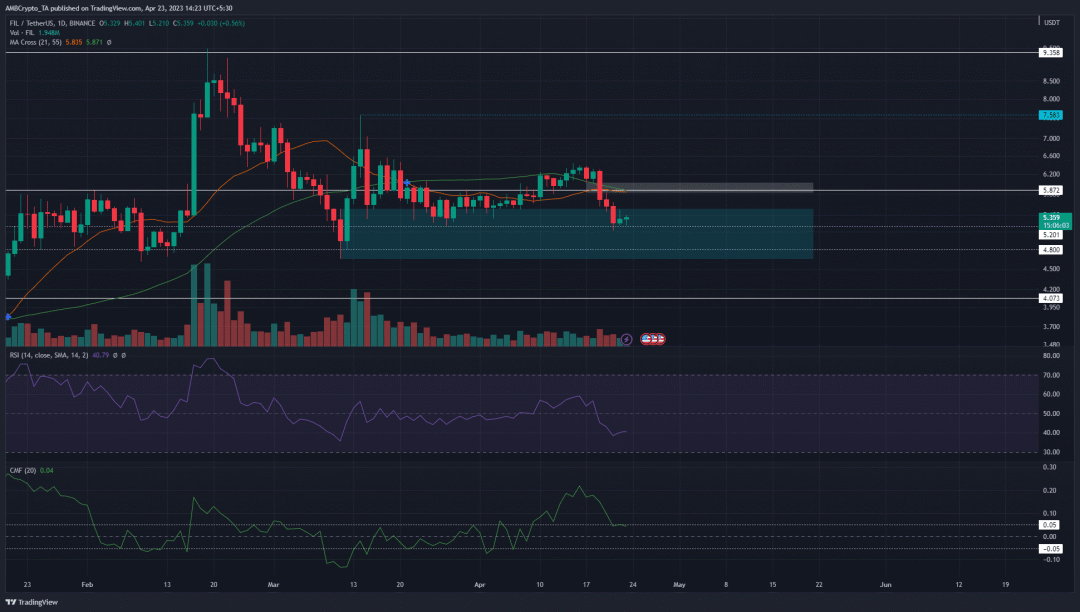Click the middle US flag event marker
The width and height of the screenshot is (1080, 612).
[x=652, y=339]
